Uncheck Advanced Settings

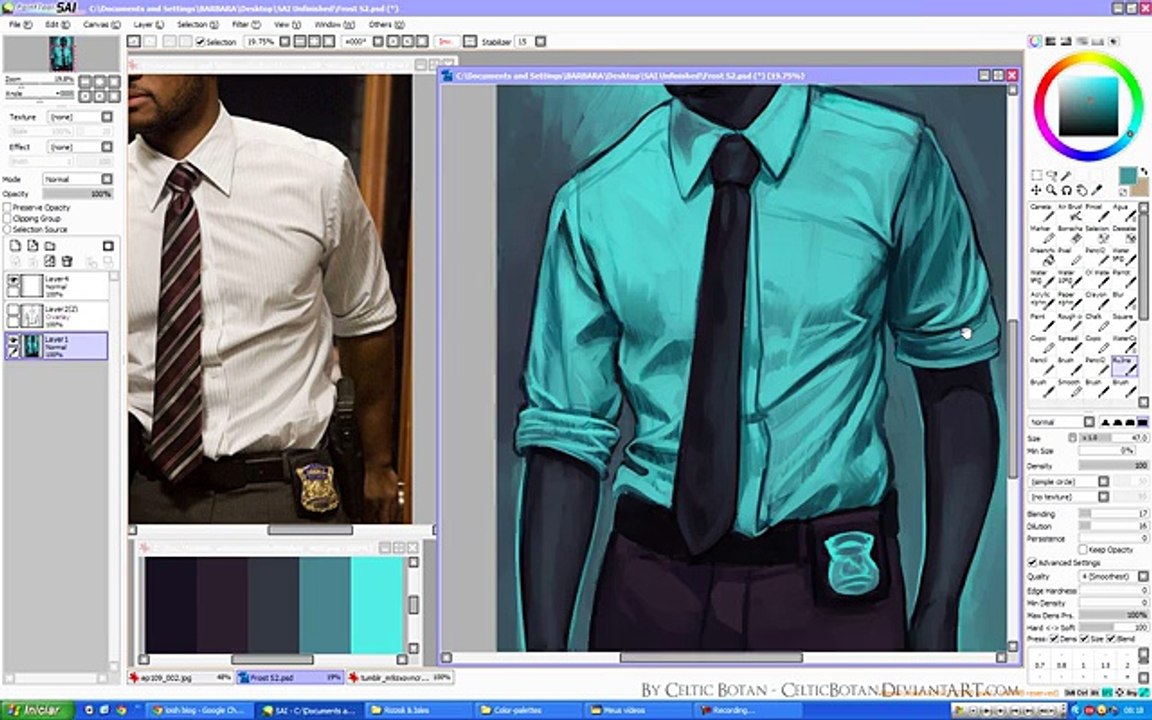(1033, 563)
